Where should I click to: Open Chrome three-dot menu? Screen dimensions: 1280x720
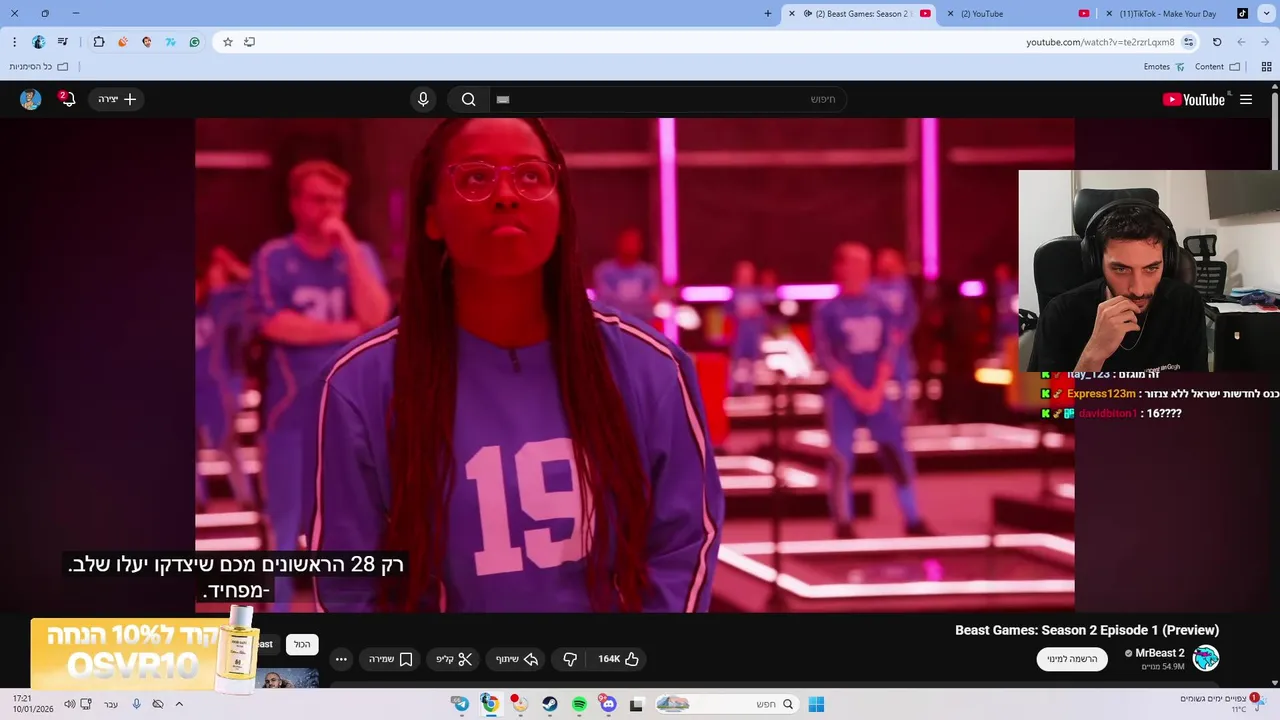[14, 42]
